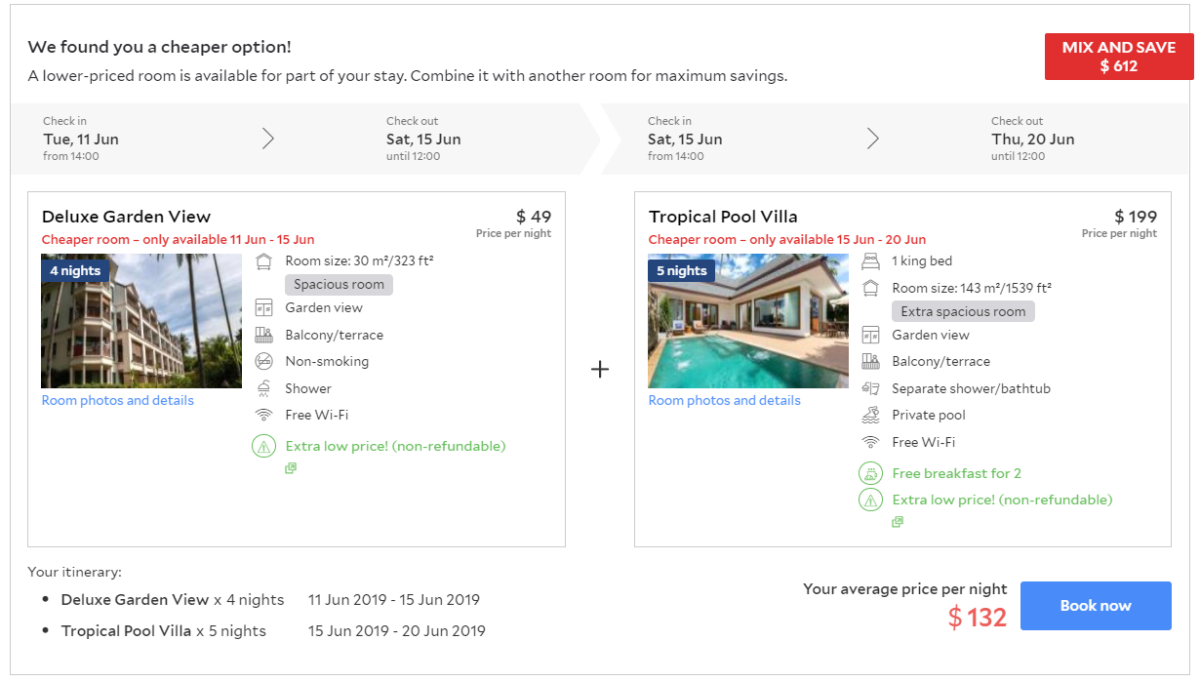Open the copy icon under Deluxe Garden non-refundable note

tap(290, 468)
